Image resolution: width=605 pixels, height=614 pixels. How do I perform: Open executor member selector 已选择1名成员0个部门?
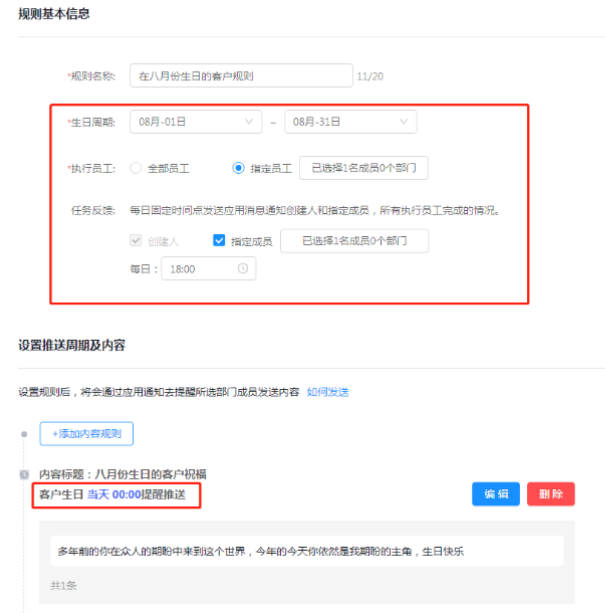pyautogui.click(x=364, y=168)
